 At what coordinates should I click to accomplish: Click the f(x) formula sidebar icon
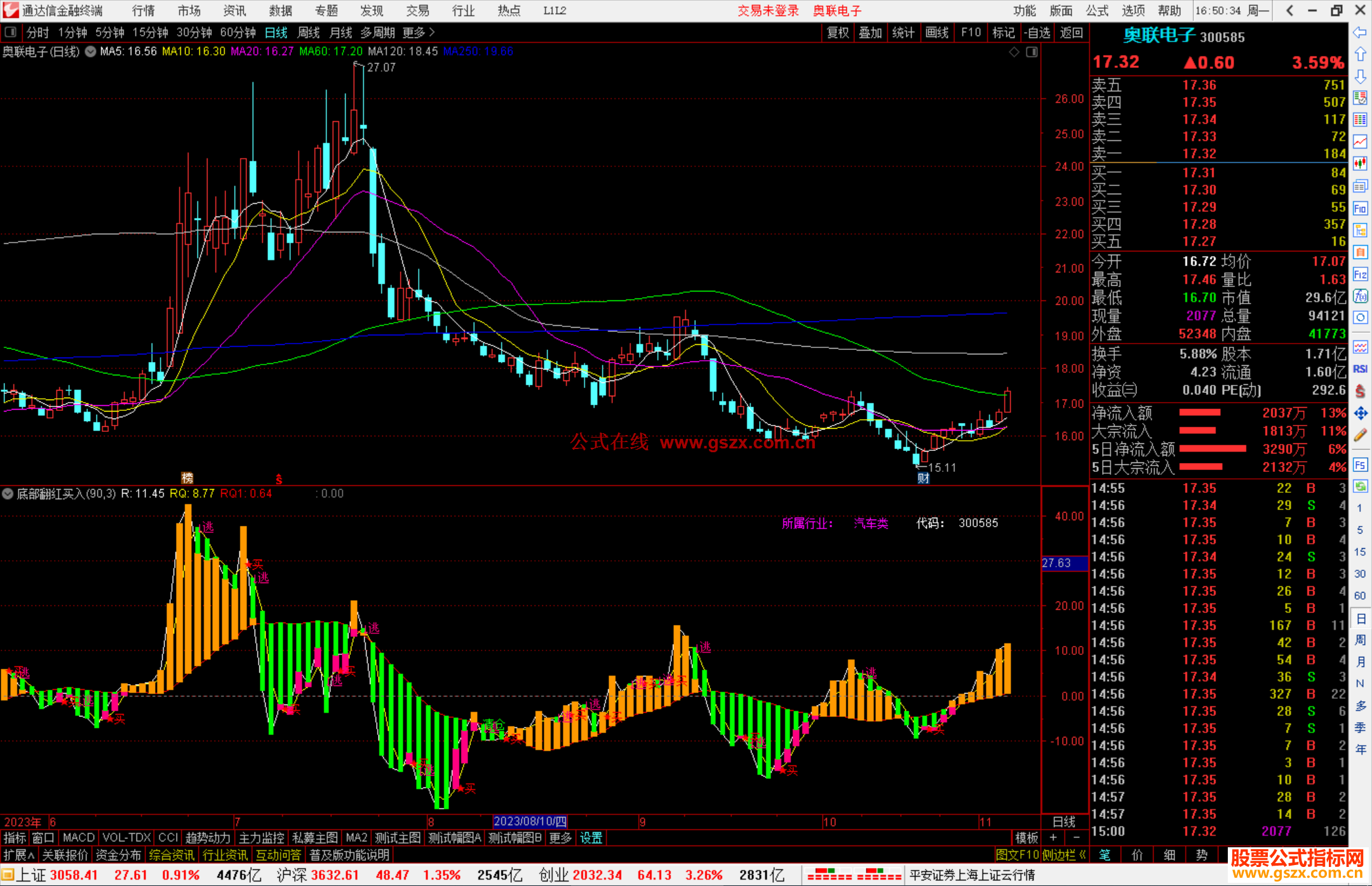pos(1360,297)
